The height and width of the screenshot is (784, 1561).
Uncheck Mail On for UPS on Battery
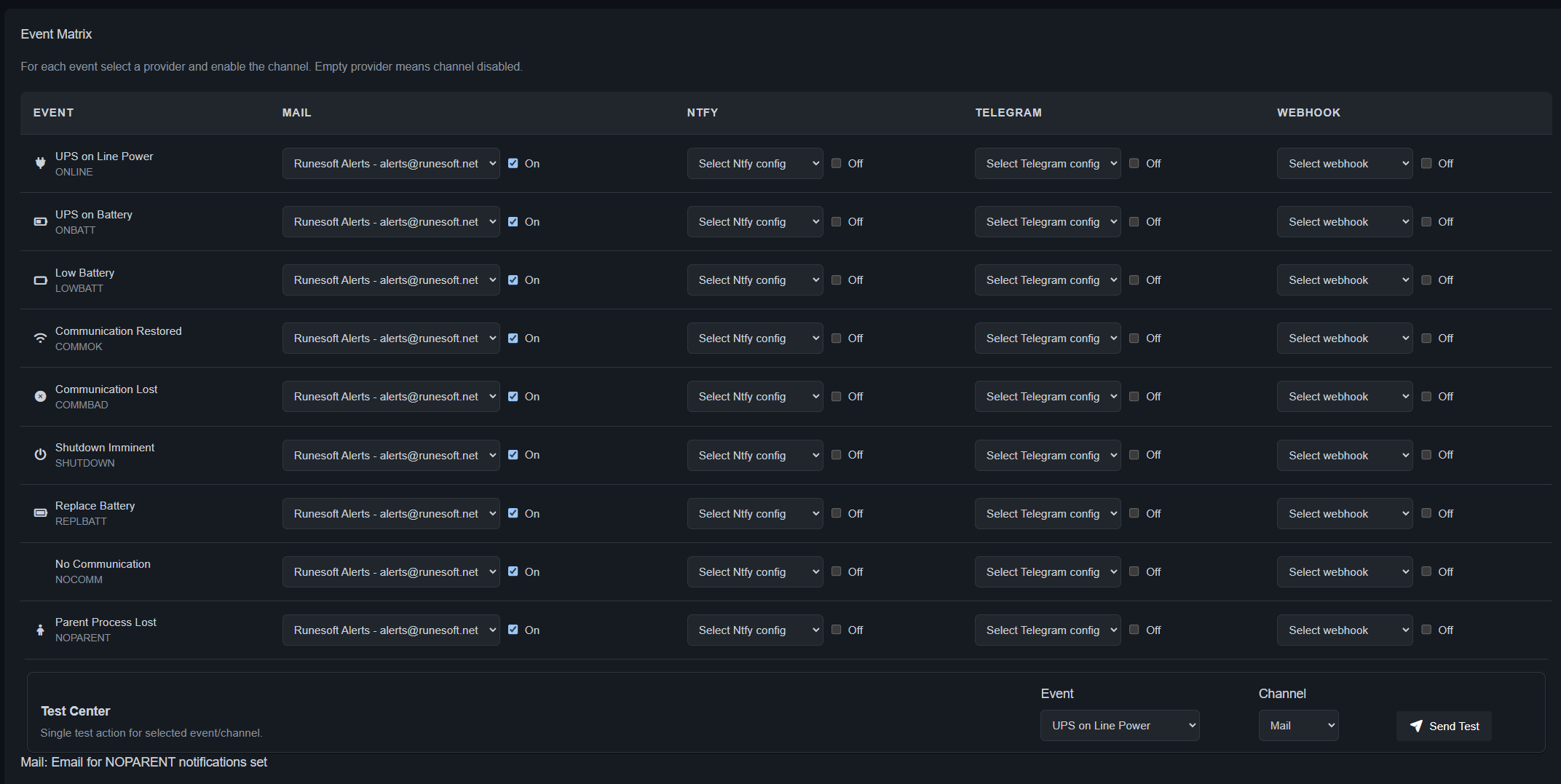point(513,221)
